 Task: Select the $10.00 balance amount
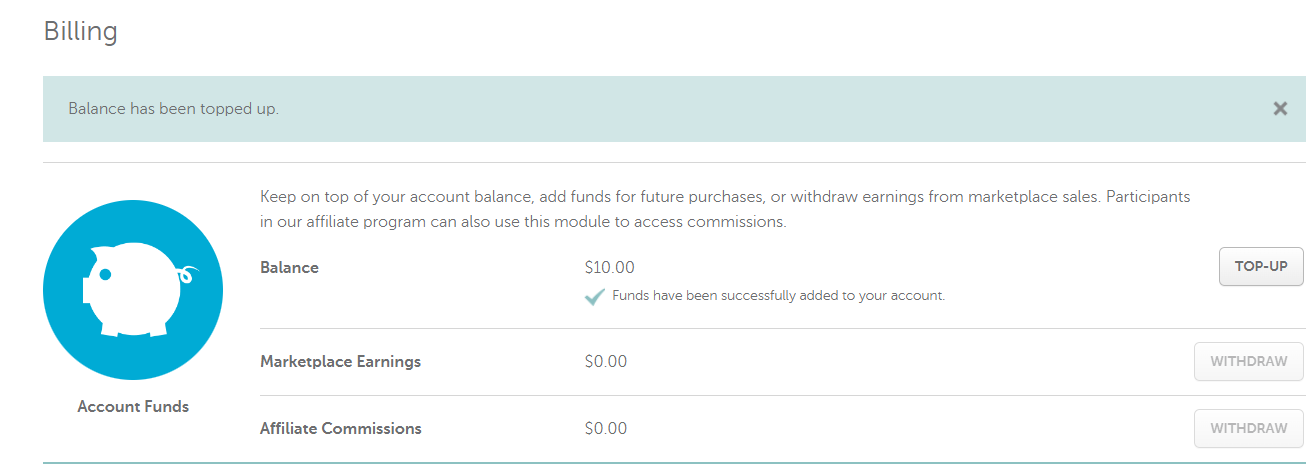[x=610, y=268]
